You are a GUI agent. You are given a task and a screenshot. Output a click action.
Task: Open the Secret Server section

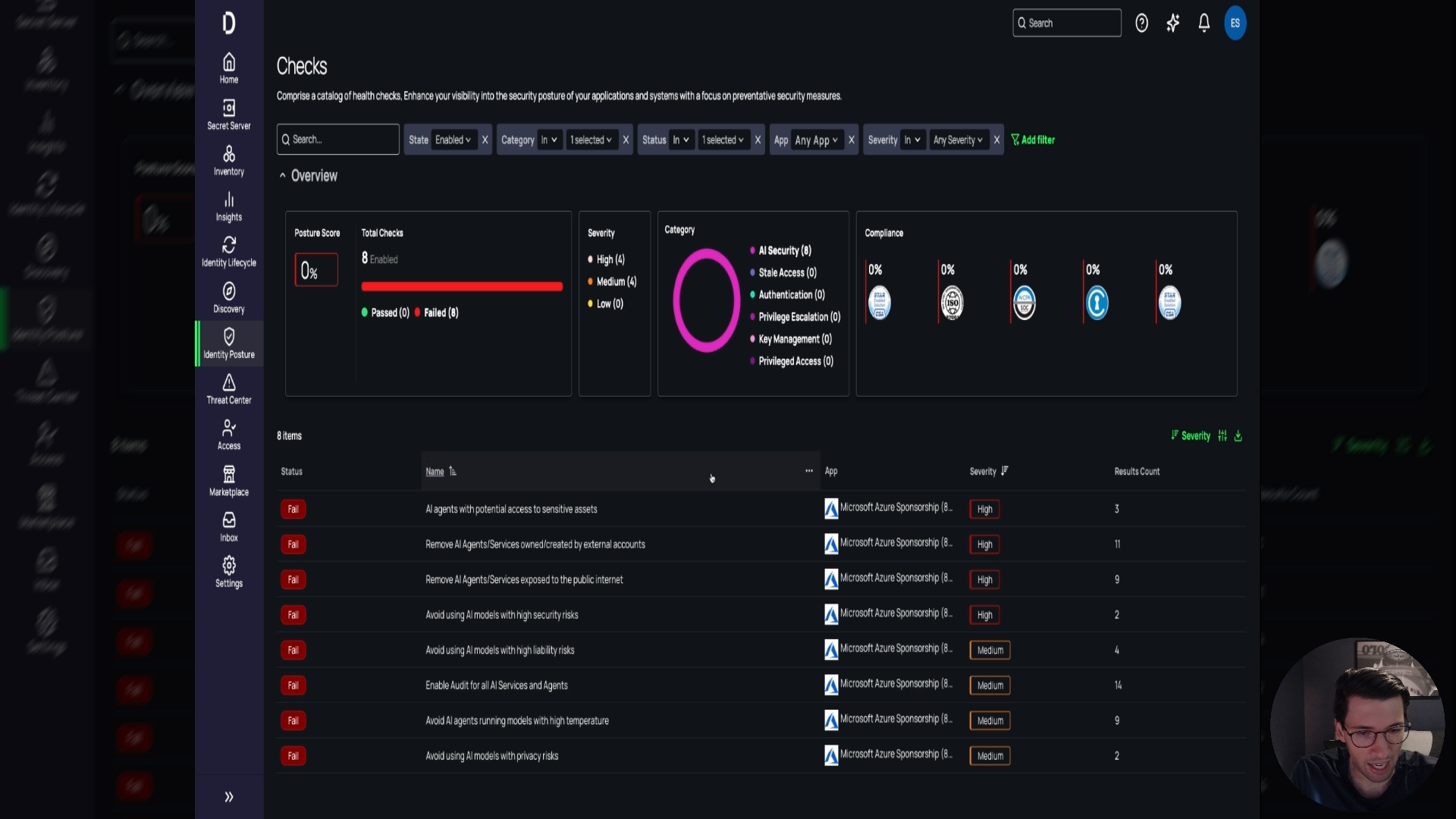pos(228,115)
